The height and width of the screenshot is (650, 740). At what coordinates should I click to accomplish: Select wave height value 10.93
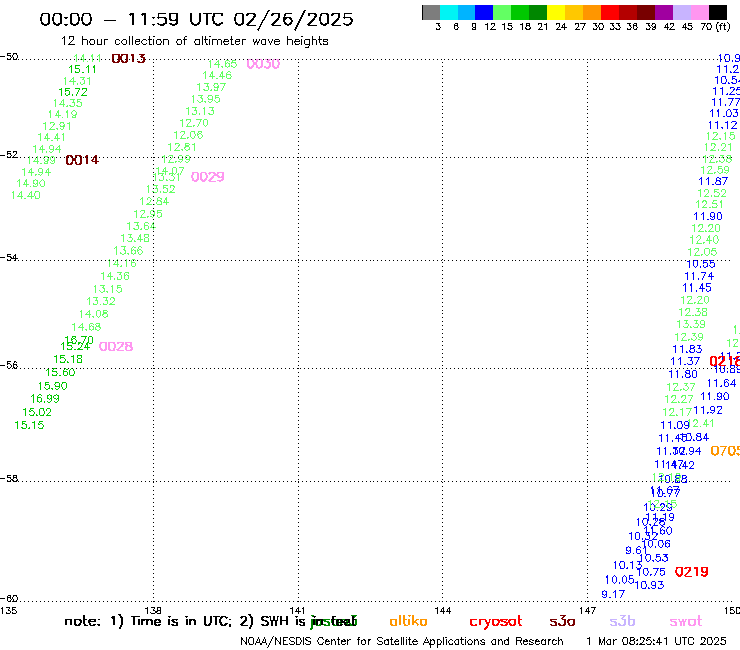pyautogui.click(x=649, y=585)
